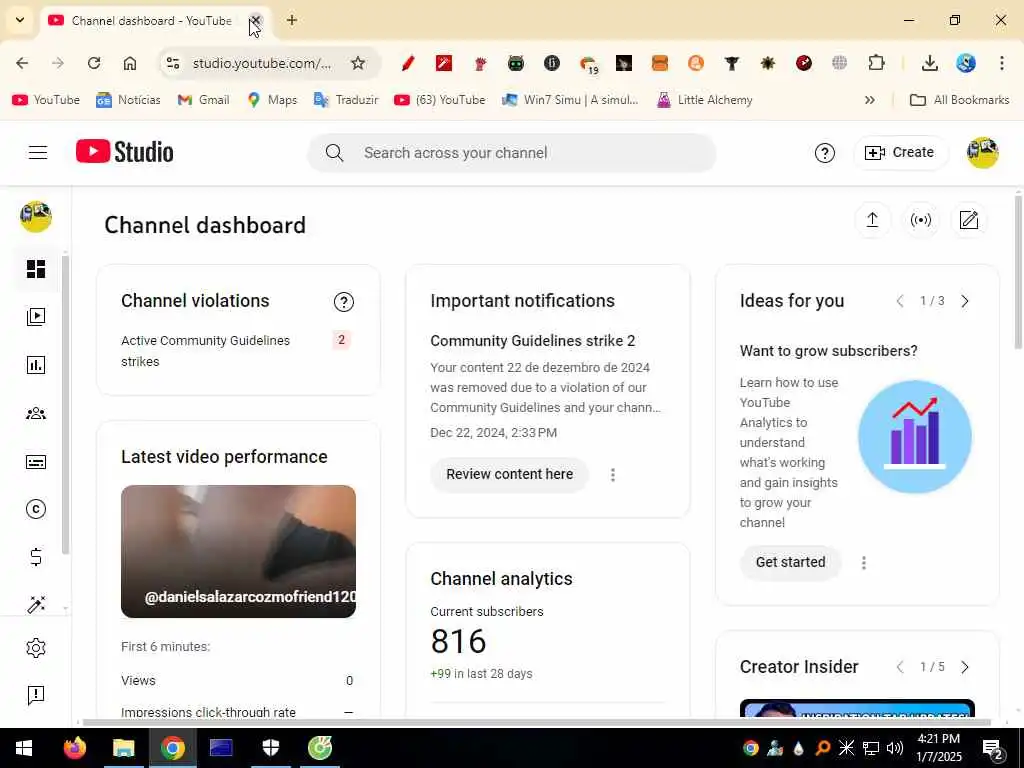This screenshot has width=1024, height=768.
Task: Click the channel avatar in left sidebar
Action: 36,217
